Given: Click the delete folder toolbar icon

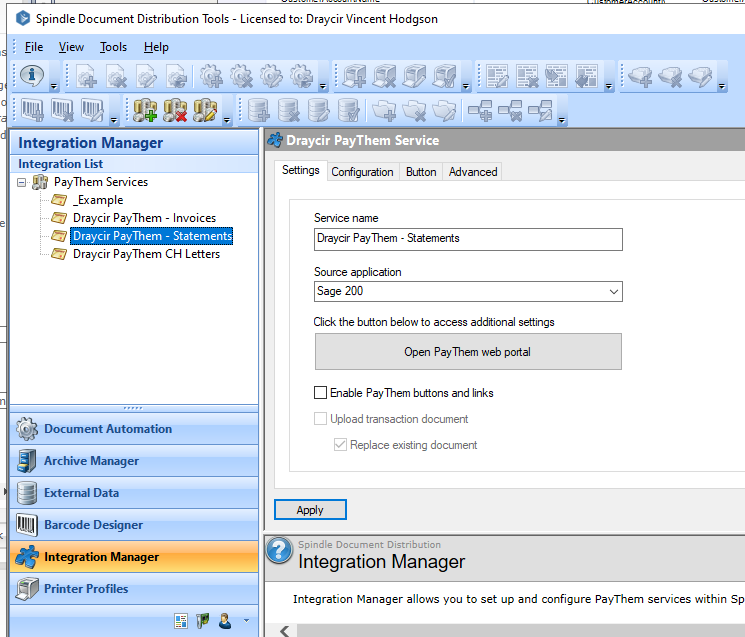Looking at the screenshot, I should click(x=414, y=110).
